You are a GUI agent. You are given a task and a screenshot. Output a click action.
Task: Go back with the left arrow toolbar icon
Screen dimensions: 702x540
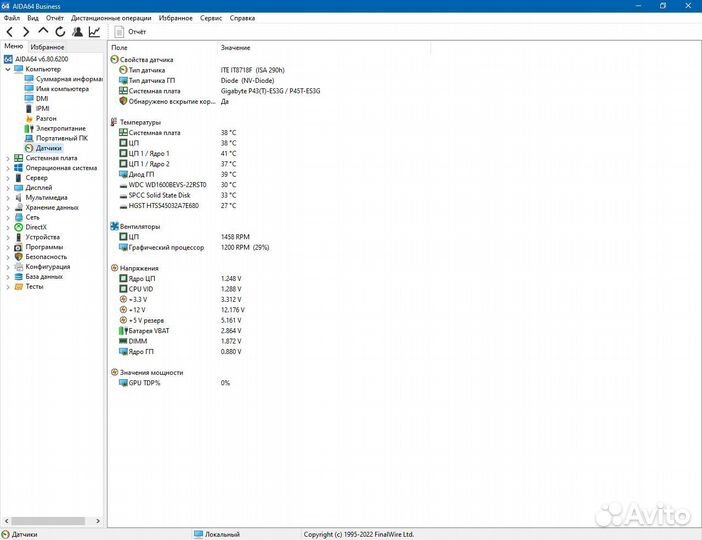point(10,32)
